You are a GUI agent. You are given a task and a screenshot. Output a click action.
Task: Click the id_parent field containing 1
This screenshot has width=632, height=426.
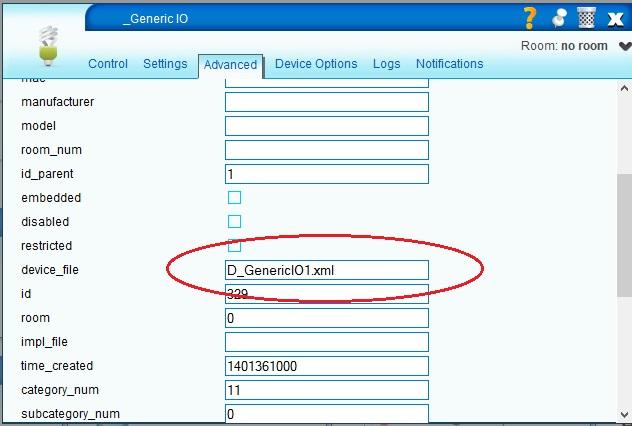point(327,174)
